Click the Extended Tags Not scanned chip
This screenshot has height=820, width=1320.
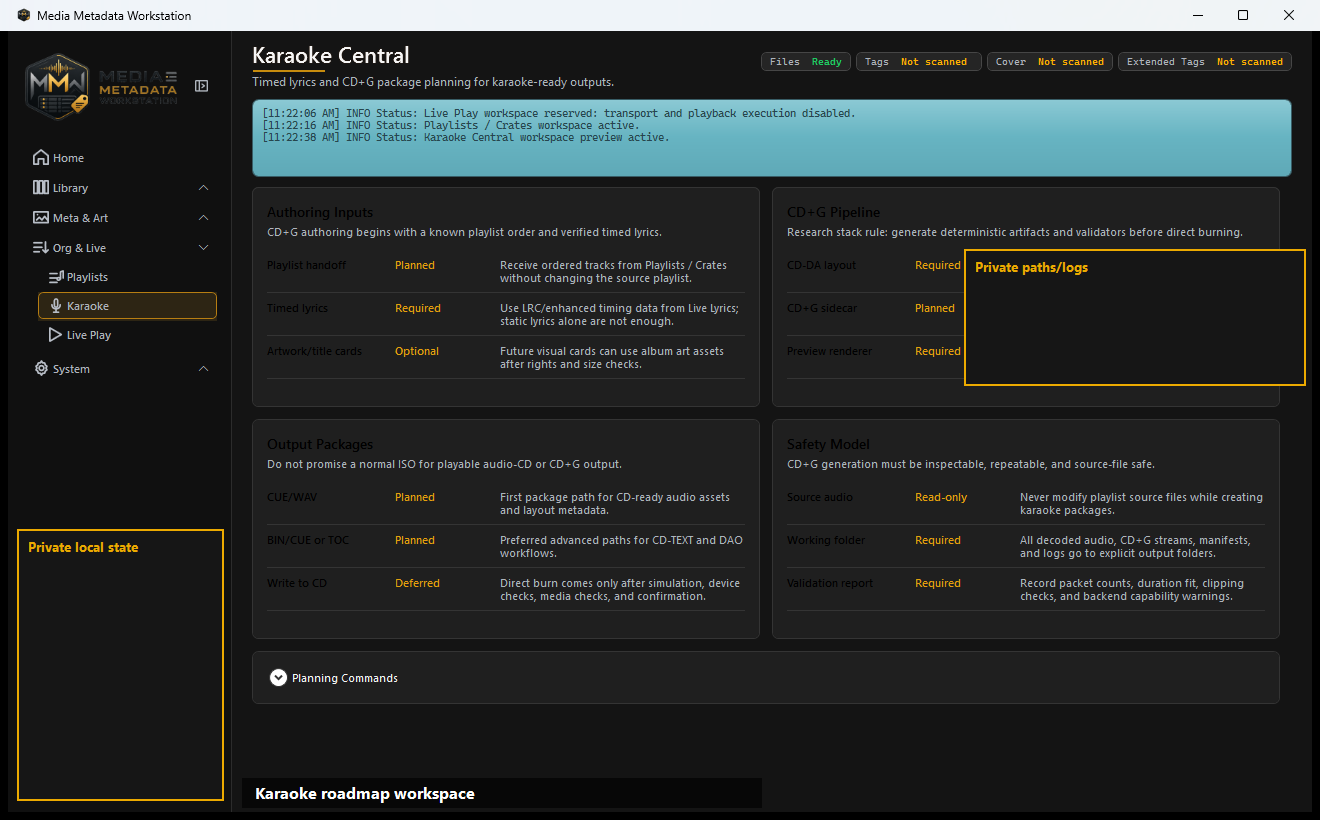(x=1205, y=62)
